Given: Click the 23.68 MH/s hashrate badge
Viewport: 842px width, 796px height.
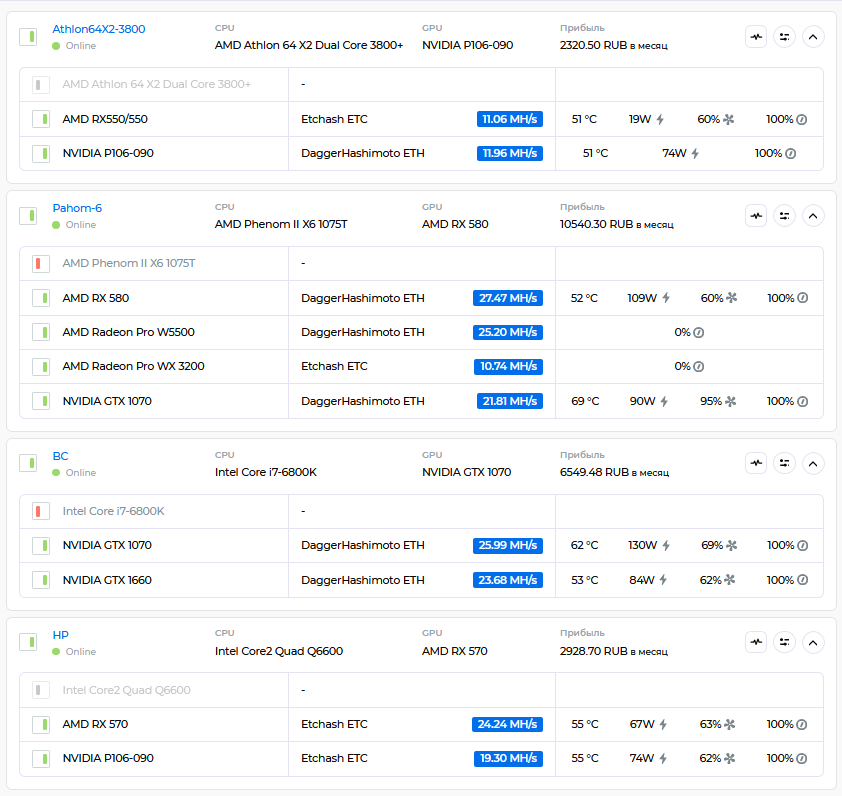Looking at the screenshot, I should pos(507,580).
